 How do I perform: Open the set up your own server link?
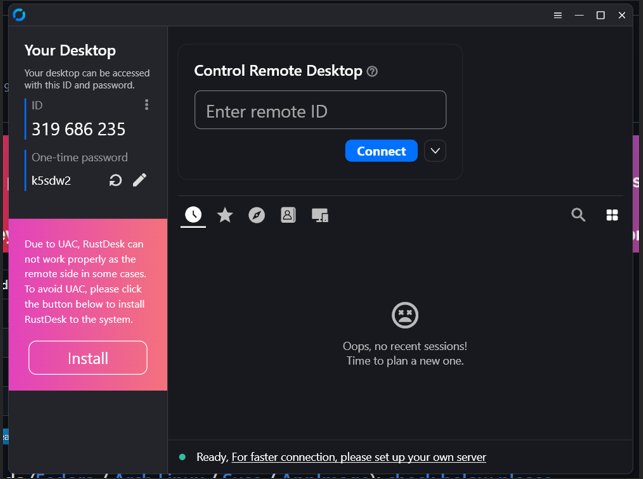click(x=358, y=457)
